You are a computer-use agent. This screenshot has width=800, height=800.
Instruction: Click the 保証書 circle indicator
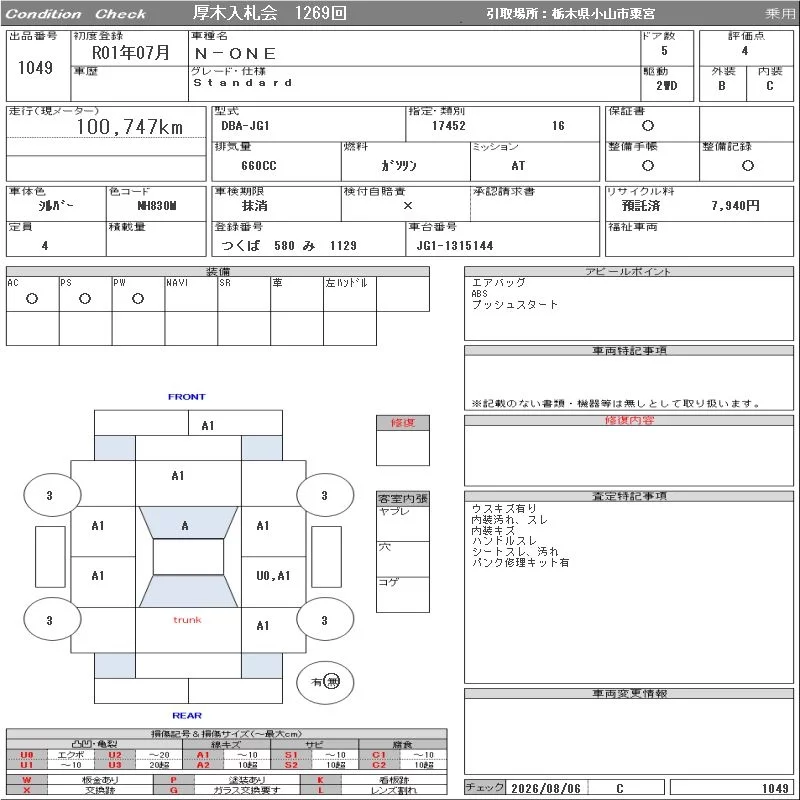648,126
